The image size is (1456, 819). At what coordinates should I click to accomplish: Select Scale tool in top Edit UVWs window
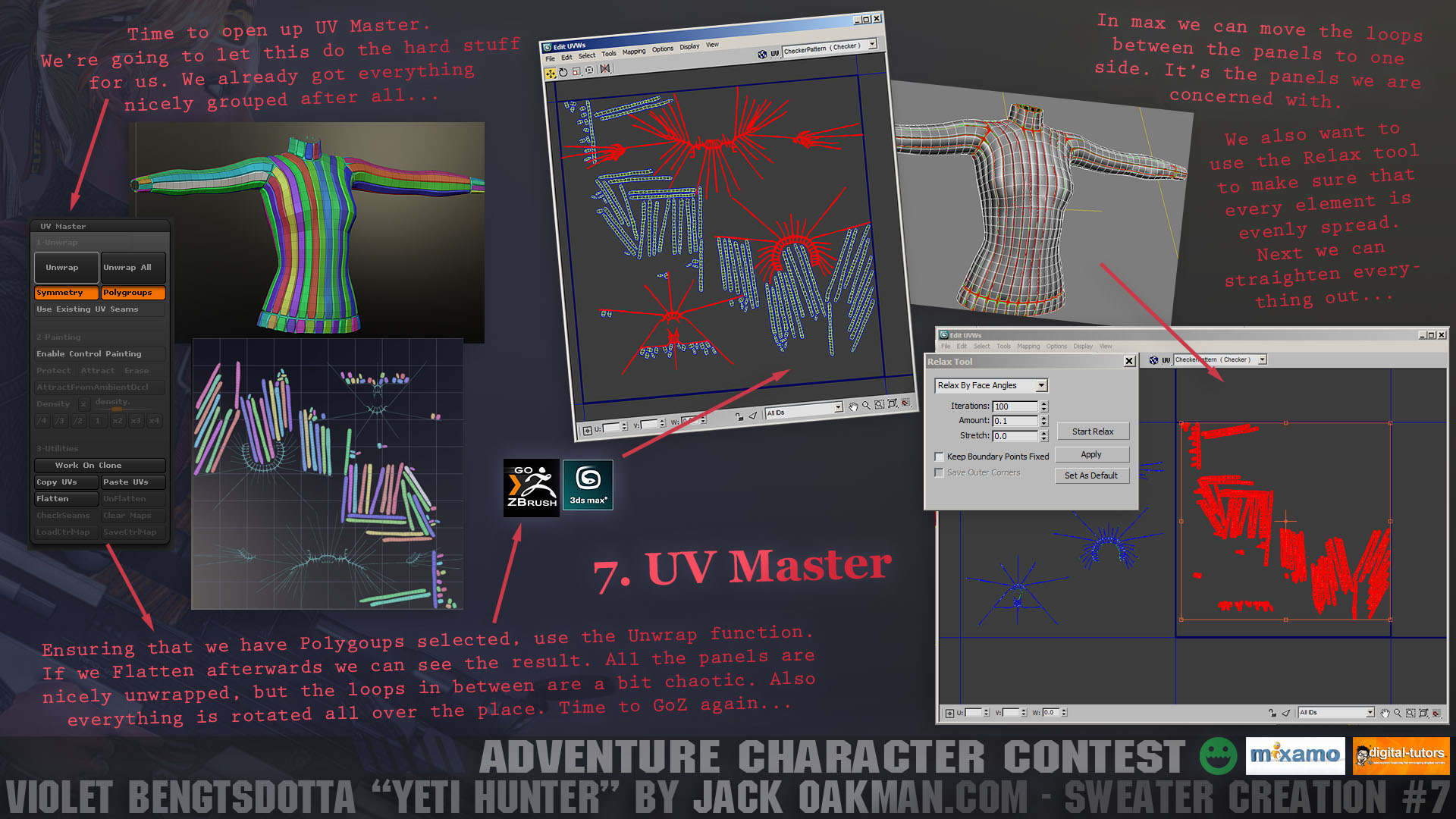tap(576, 71)
